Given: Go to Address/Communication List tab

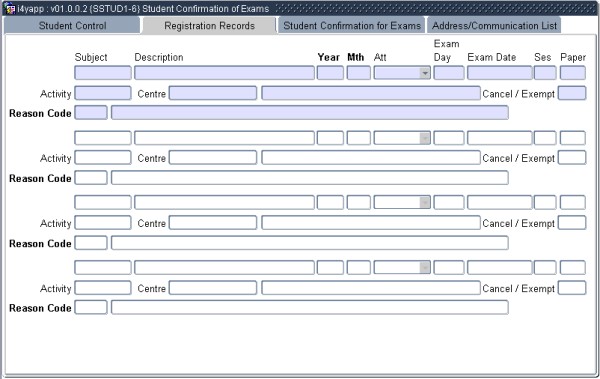Looking at the screenshot, I should click(x=494, y=26).
